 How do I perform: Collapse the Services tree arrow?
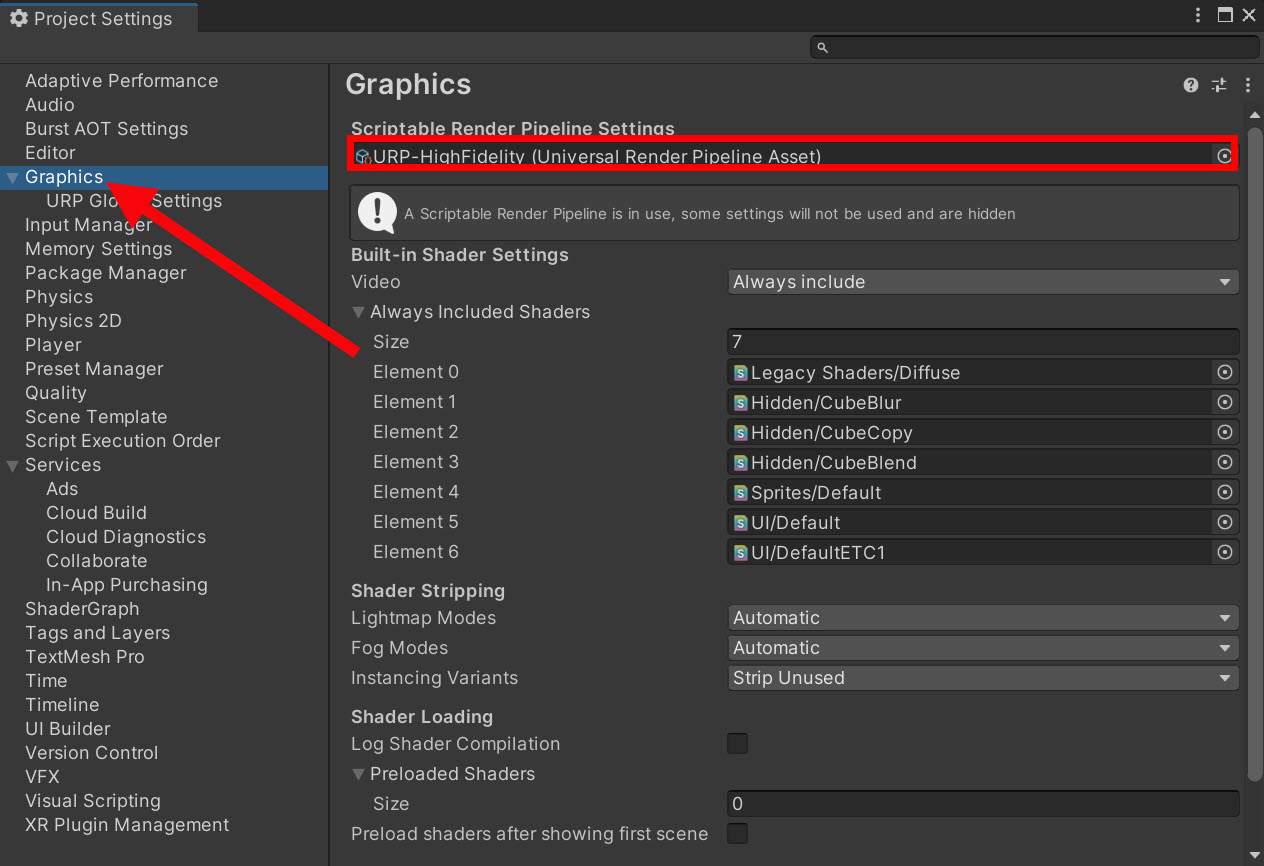[12, 465]
